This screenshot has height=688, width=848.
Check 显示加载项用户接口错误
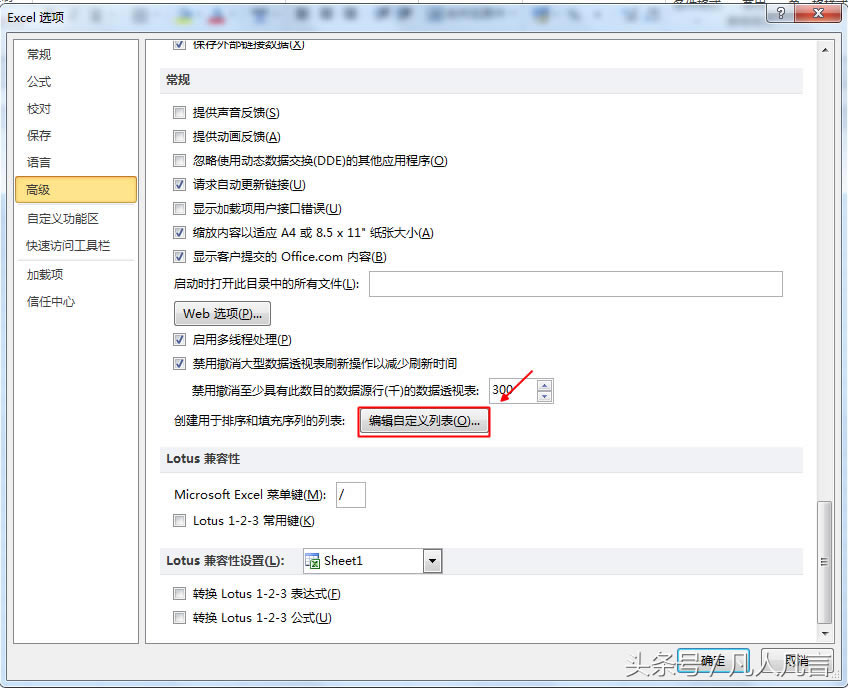[179, 208]
